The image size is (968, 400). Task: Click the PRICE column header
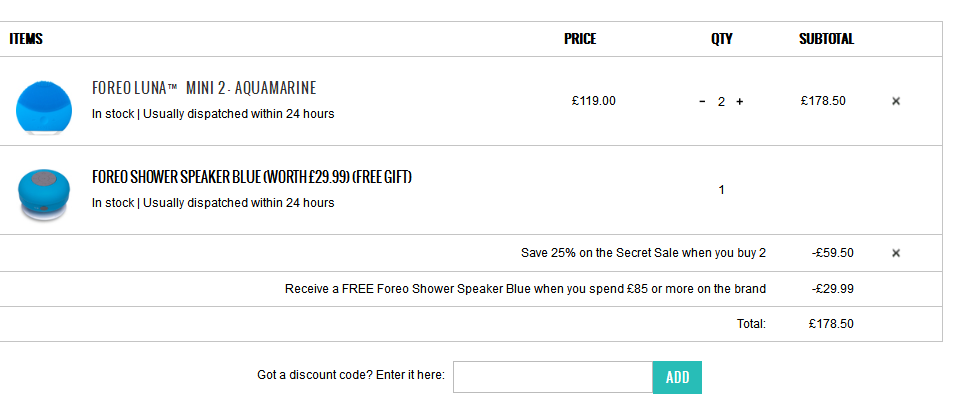580,39
